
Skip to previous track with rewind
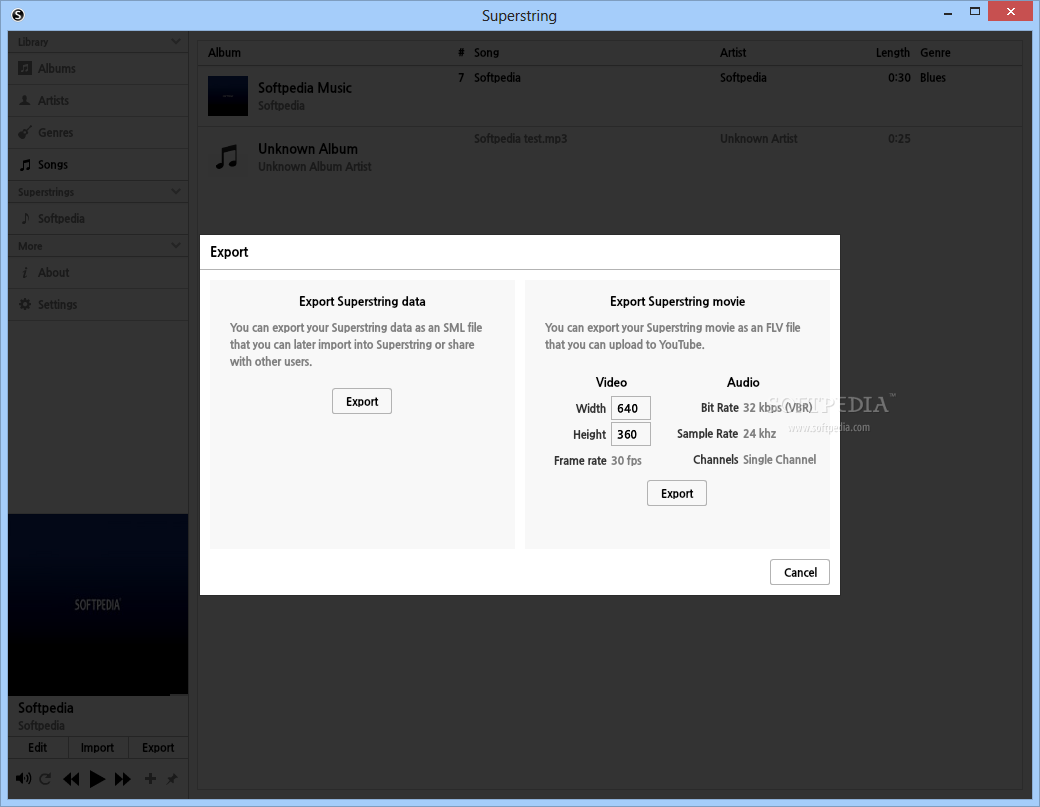click(71, 779)
